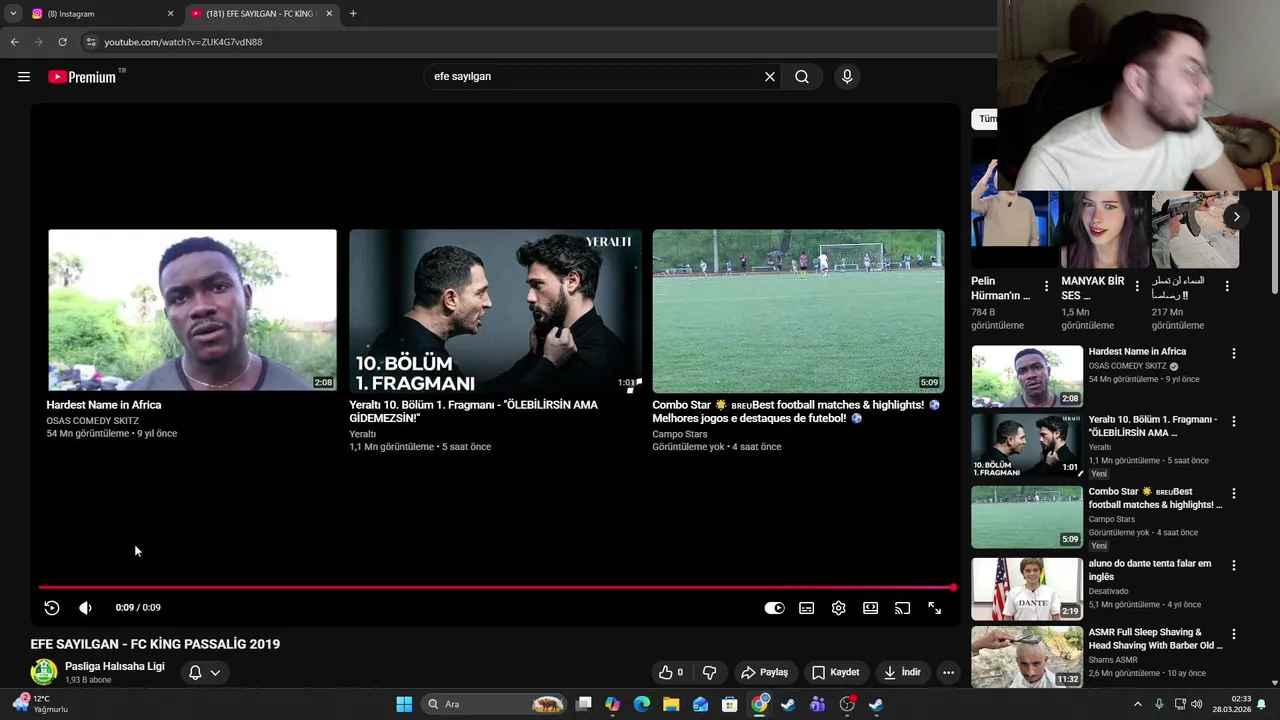Go back in browser history
The height and width of the screenshot is (720, 1280).
point(14,42)
